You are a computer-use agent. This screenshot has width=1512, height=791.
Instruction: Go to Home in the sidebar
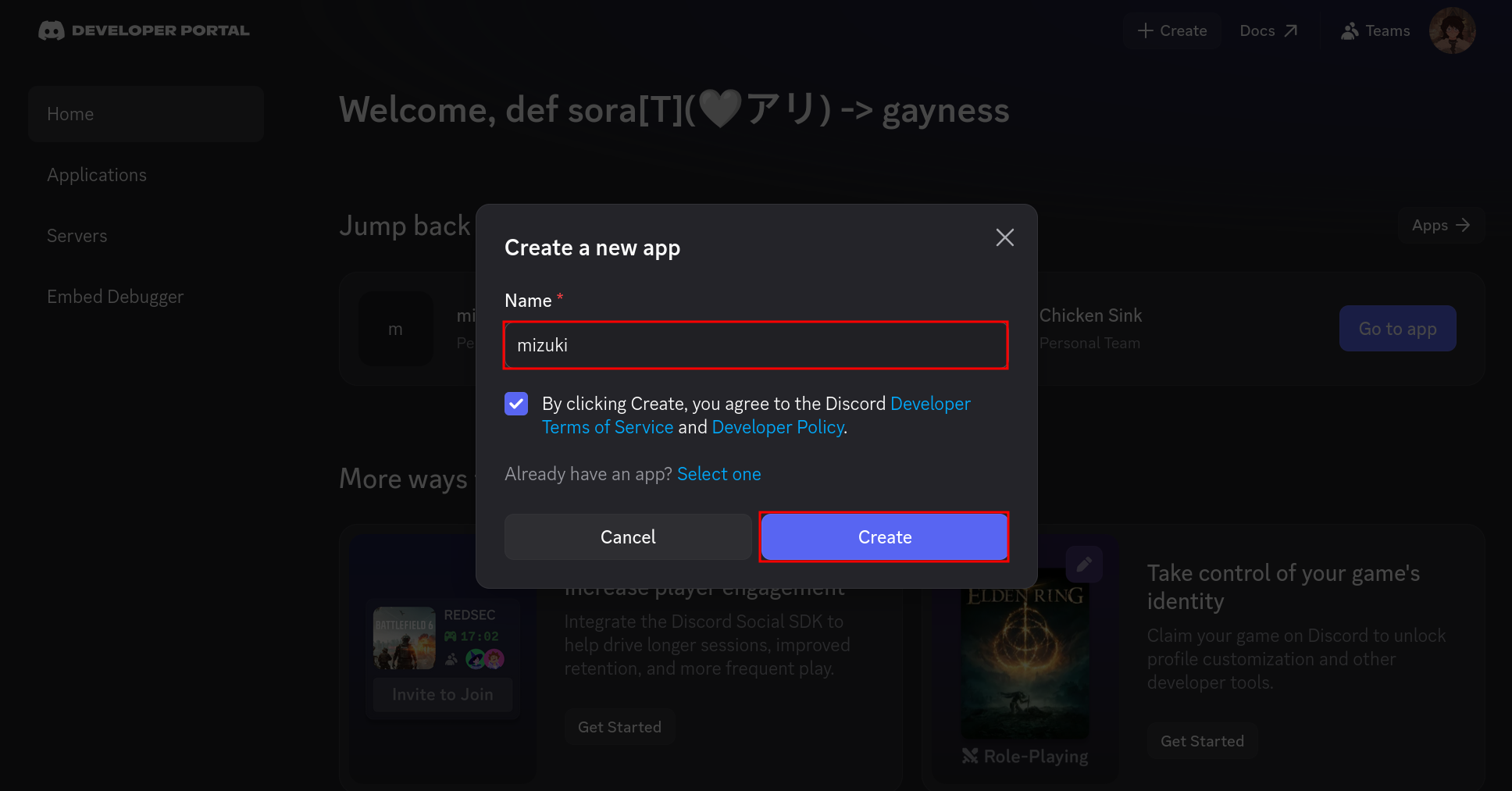146,114
